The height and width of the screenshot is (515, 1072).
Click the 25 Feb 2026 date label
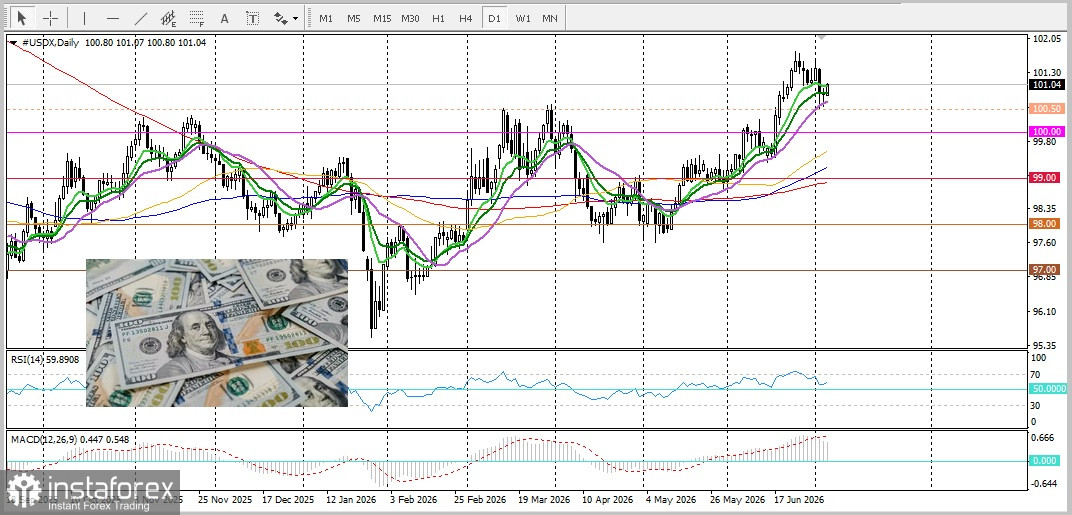click(480, 500)
